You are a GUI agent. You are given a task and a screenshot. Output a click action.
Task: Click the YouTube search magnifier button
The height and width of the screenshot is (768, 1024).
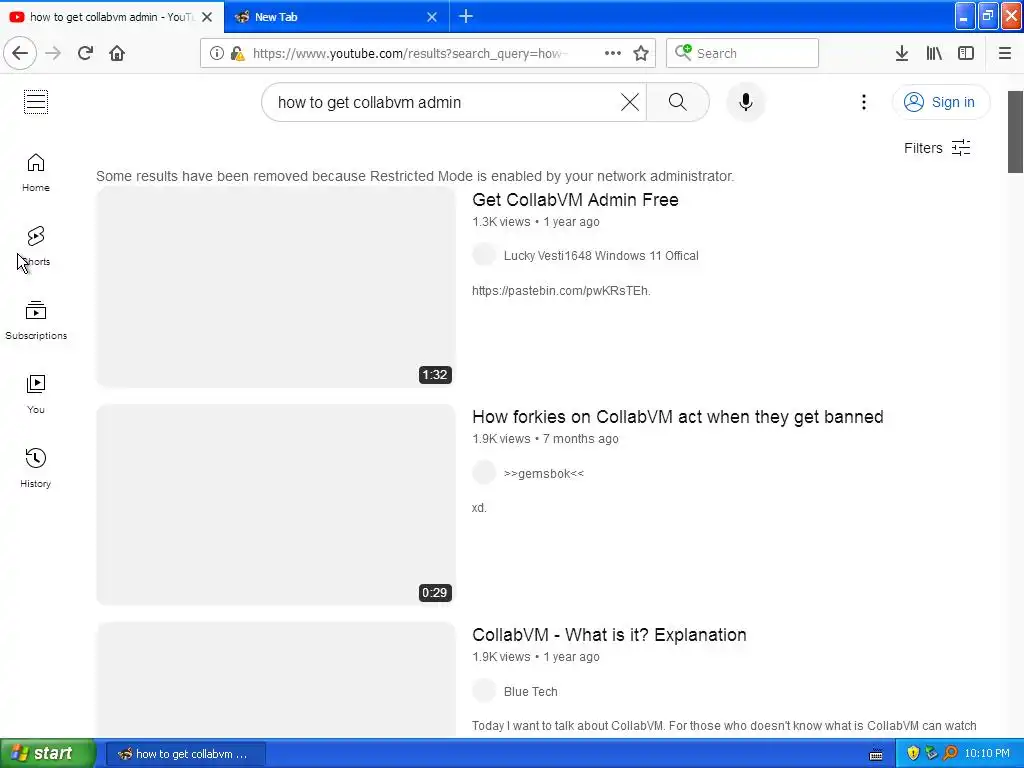tap(677, 102)
